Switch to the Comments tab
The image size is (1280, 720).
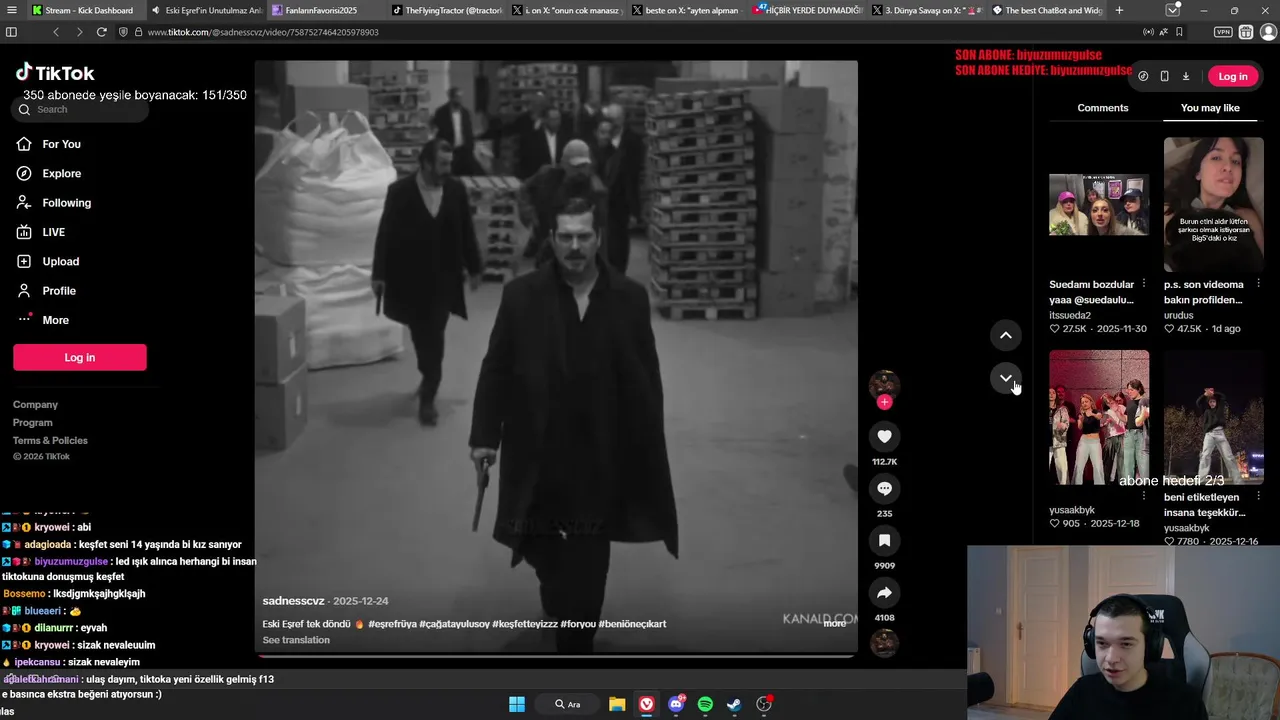tap(1103, 108)
